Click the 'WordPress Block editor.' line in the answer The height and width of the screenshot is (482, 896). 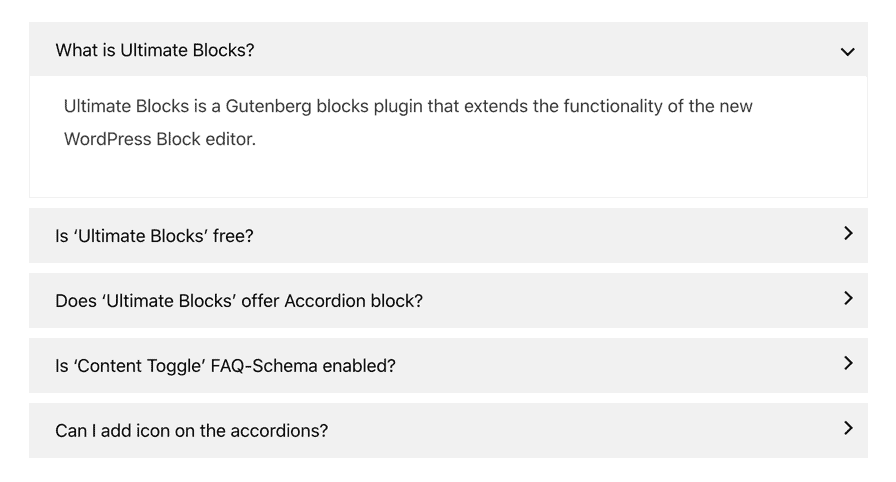(159, 139)
